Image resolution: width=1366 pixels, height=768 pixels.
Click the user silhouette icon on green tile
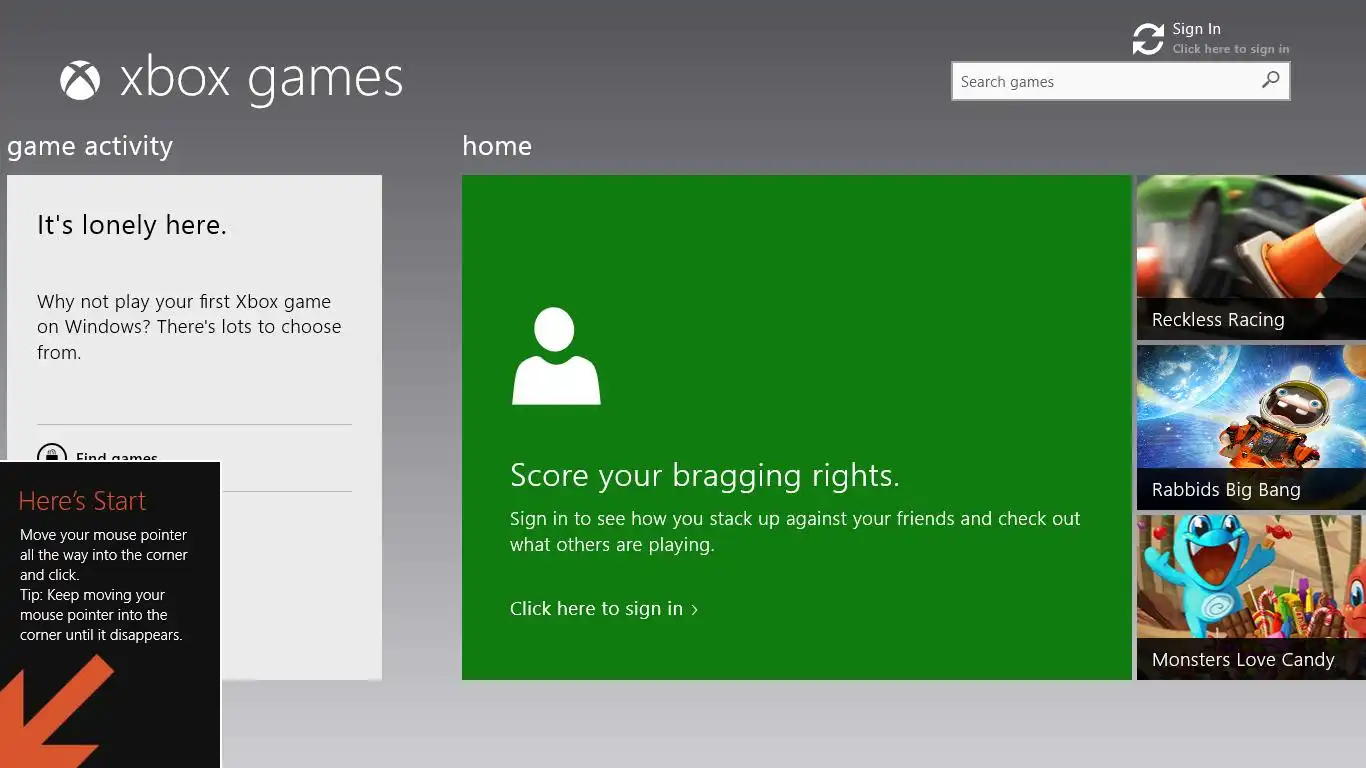pyautogui.click(x=556, y=356)
